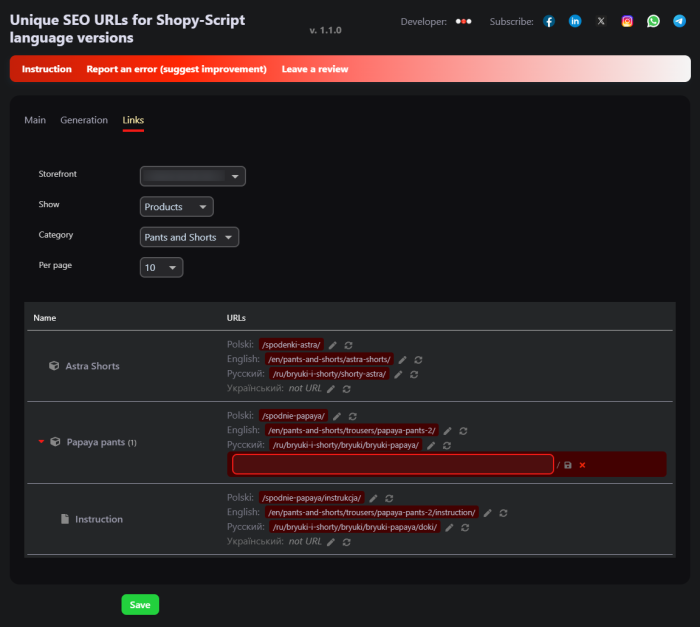Edit Polski instrukcja URL with pencil
The image size is (700, 627).
coord(373,498)
